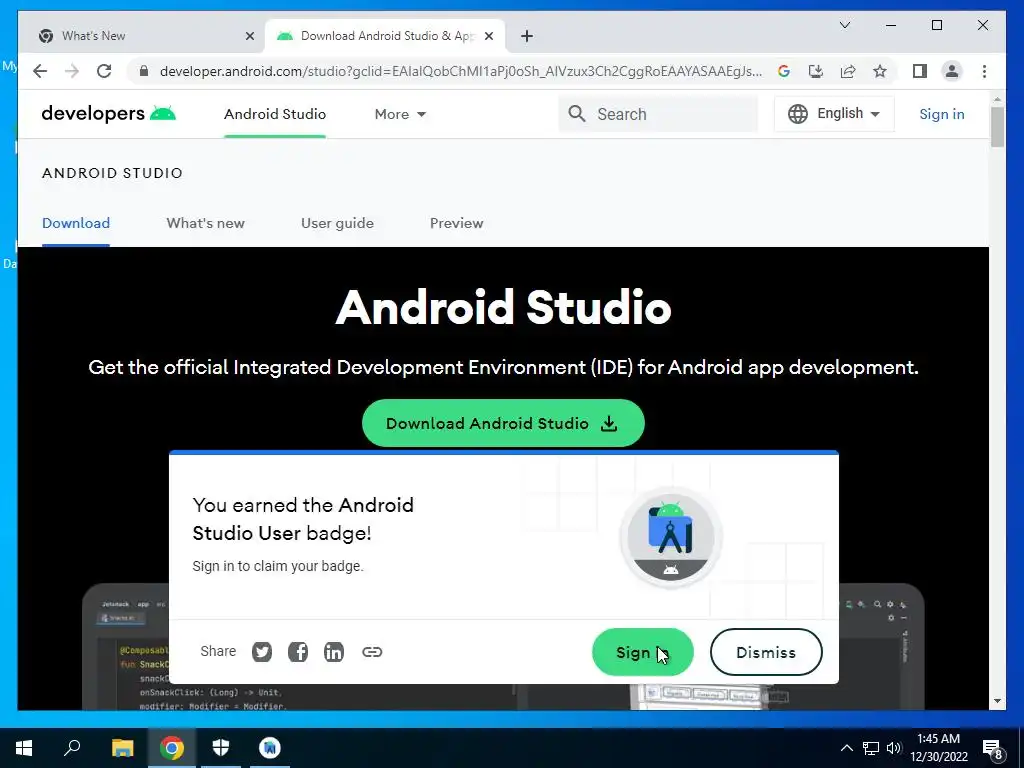Click the install app icon in address bar

[816, 71]
